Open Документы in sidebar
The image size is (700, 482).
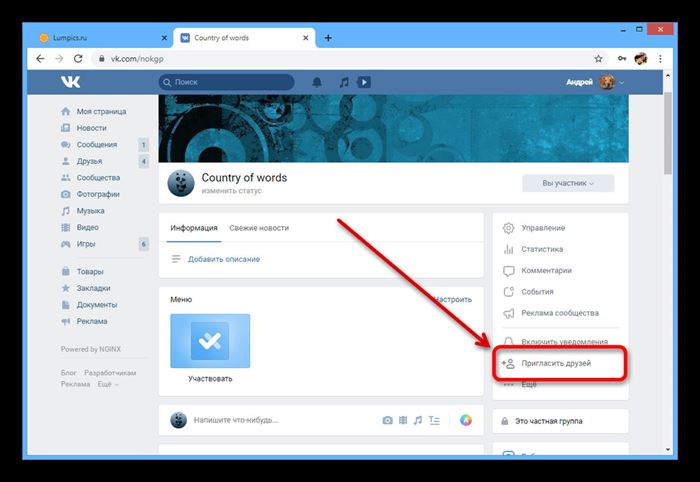point(97,304)
